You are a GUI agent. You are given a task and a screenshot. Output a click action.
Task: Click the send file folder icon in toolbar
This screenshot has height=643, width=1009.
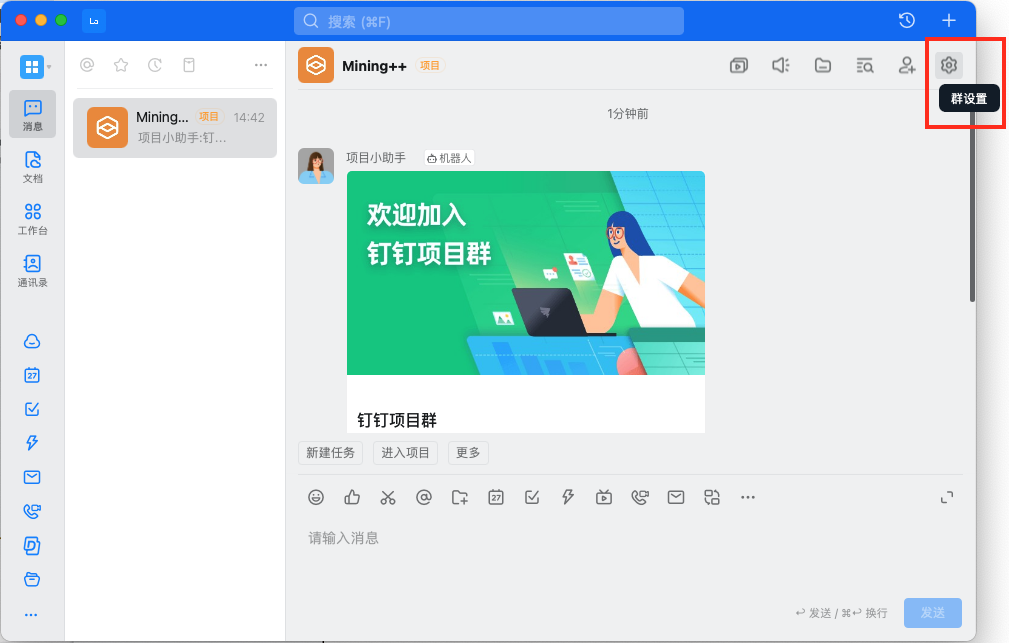(460, 497)
